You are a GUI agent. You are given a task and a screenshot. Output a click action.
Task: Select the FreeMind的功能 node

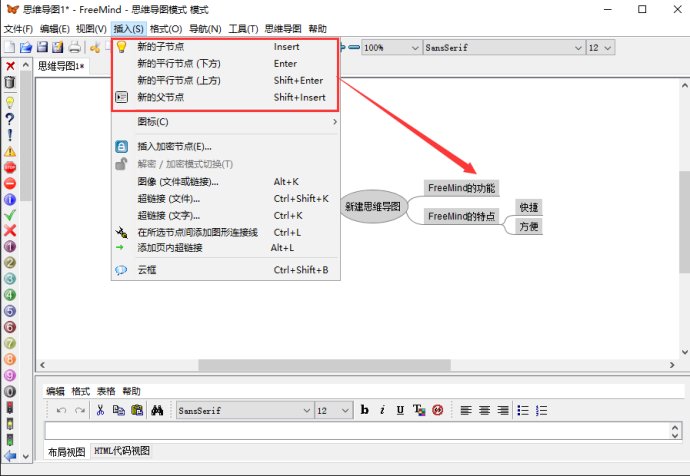462,188
